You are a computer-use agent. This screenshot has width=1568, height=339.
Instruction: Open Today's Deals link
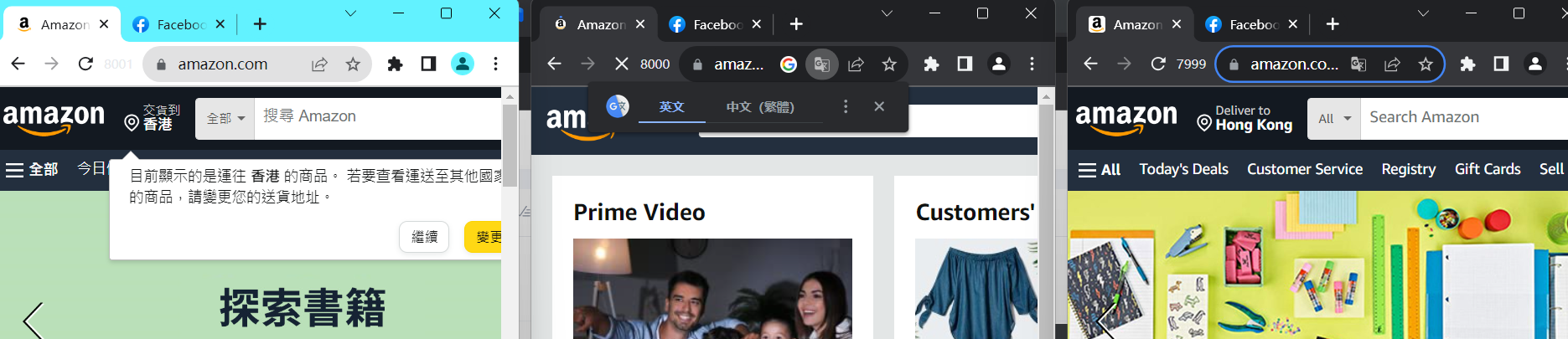[x=1183, y=169]
